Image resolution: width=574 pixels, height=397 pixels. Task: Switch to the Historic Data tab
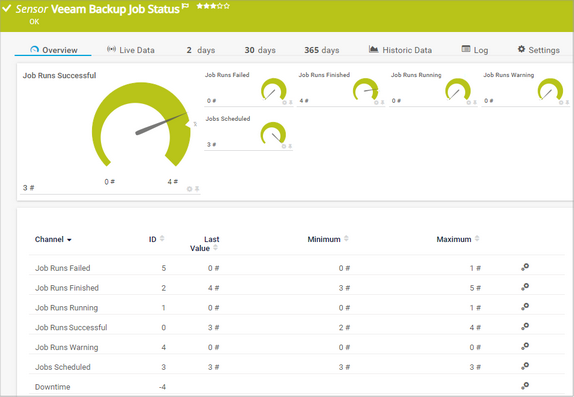point(400,50)
